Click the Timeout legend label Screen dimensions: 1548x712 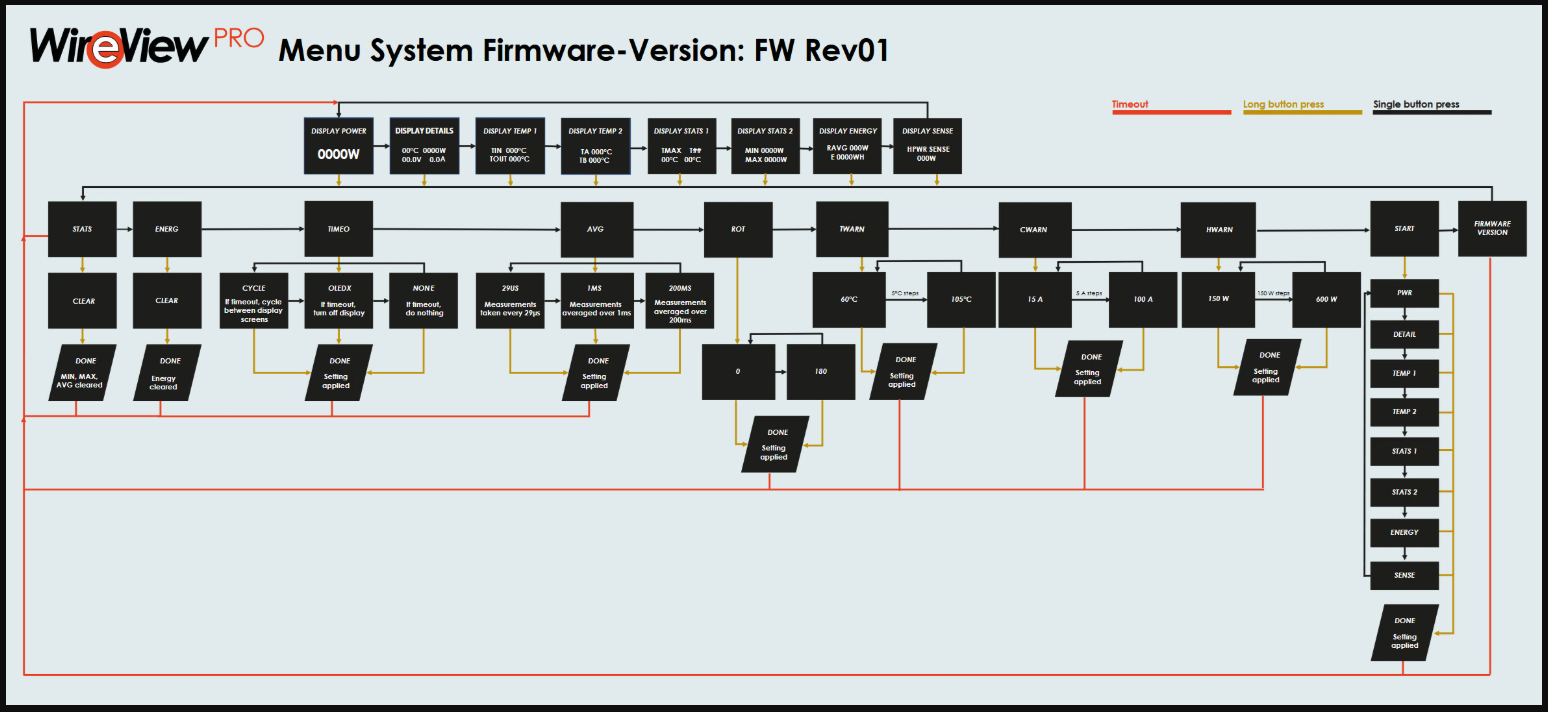tap(1130, 104)
